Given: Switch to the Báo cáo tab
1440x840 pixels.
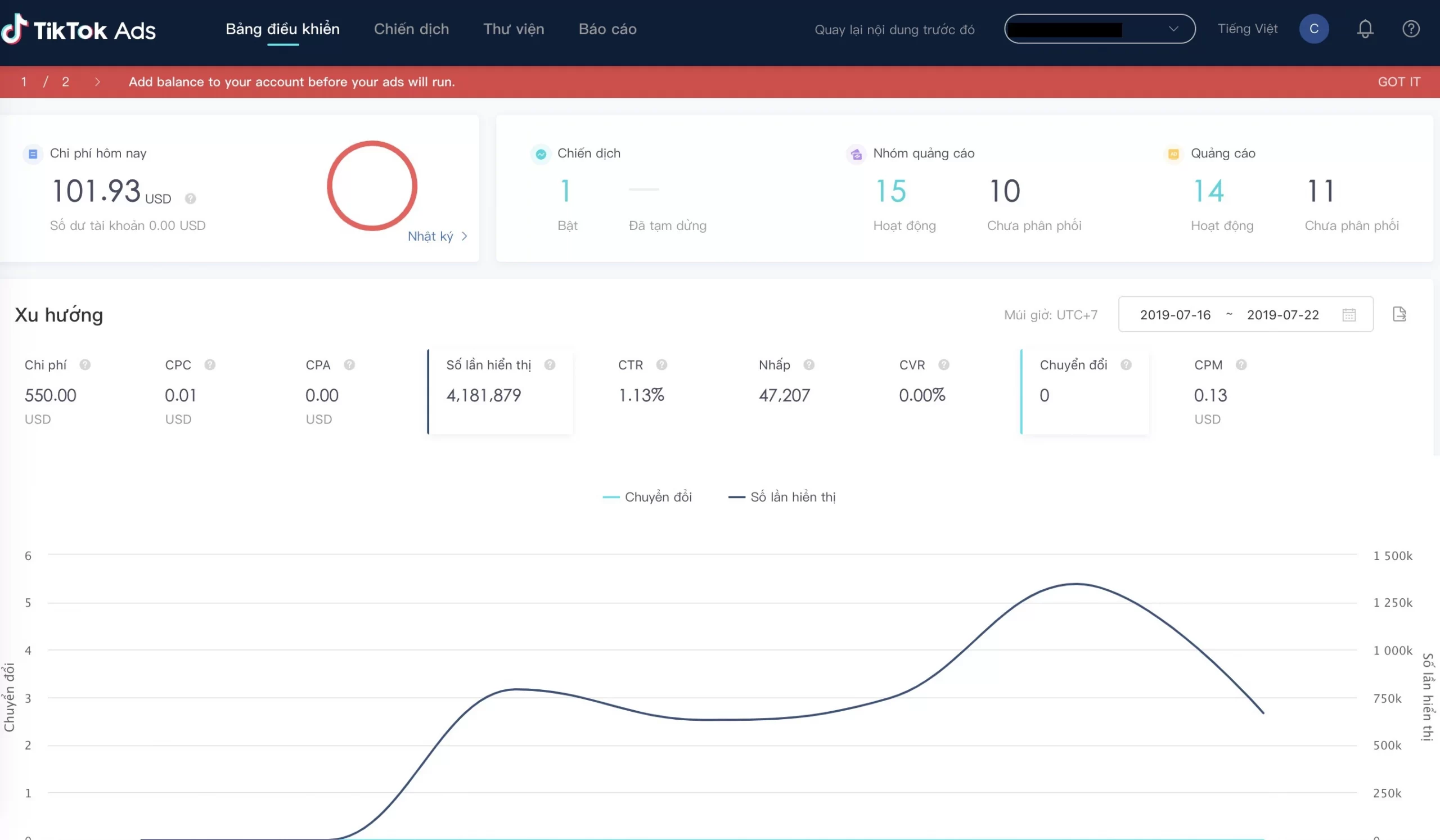Looking at the screenshot, I should tap(607, 29).
